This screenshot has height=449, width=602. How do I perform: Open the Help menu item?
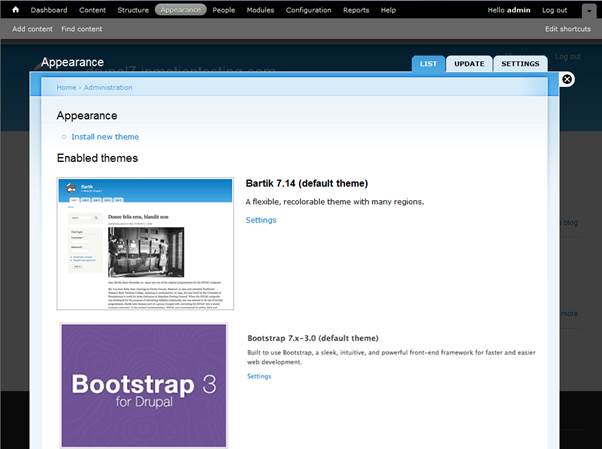[x=388, y=10]
